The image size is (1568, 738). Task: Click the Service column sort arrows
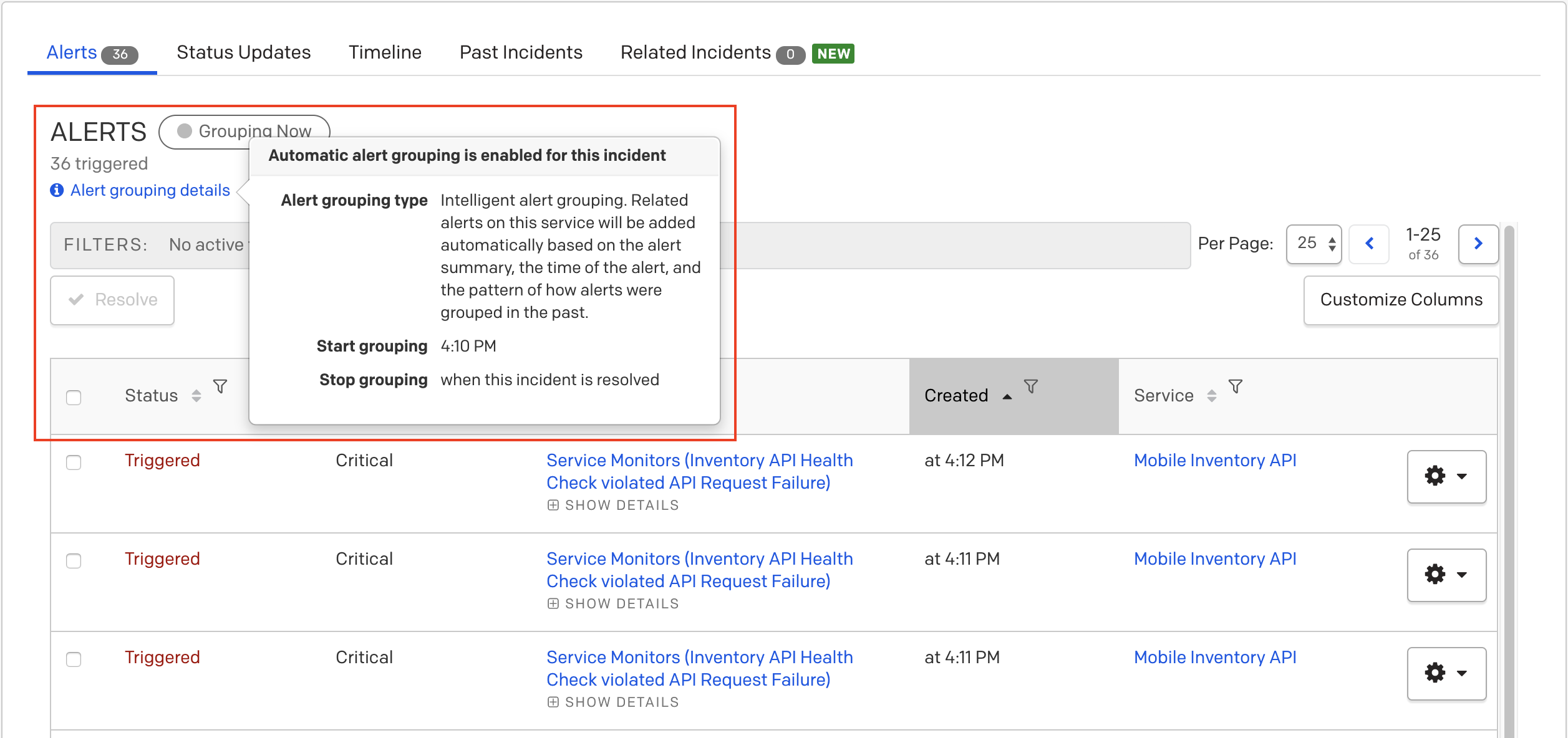(1211, 396)
